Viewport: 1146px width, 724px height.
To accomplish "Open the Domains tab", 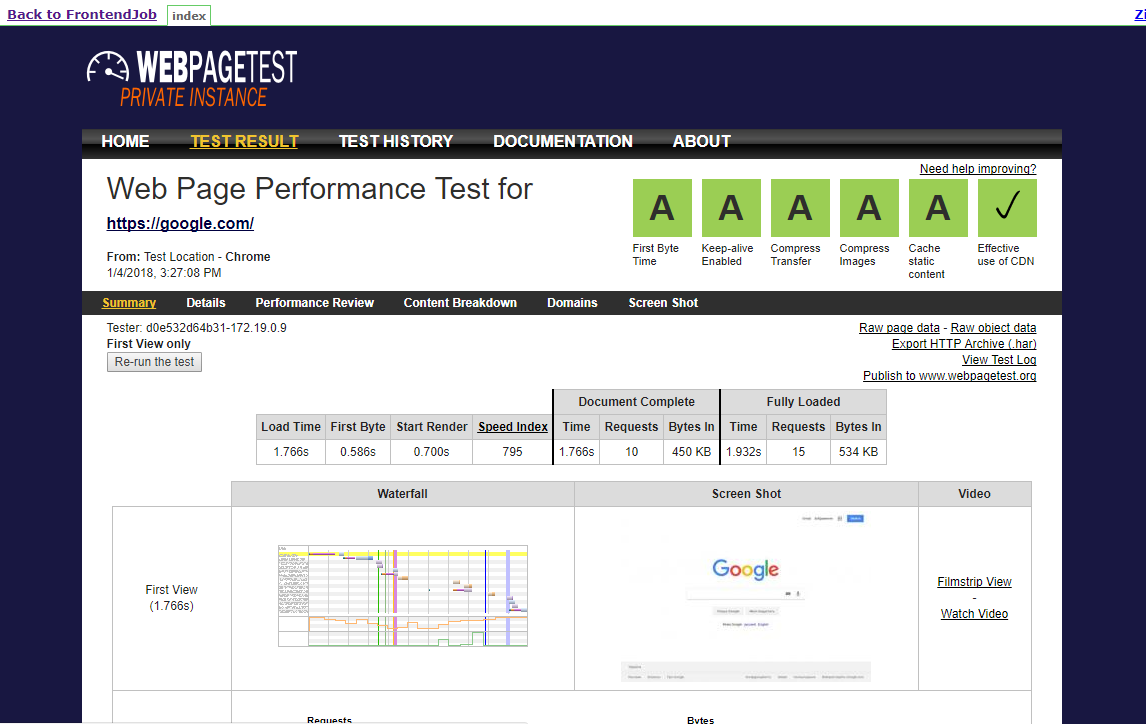I will (572, 302).
